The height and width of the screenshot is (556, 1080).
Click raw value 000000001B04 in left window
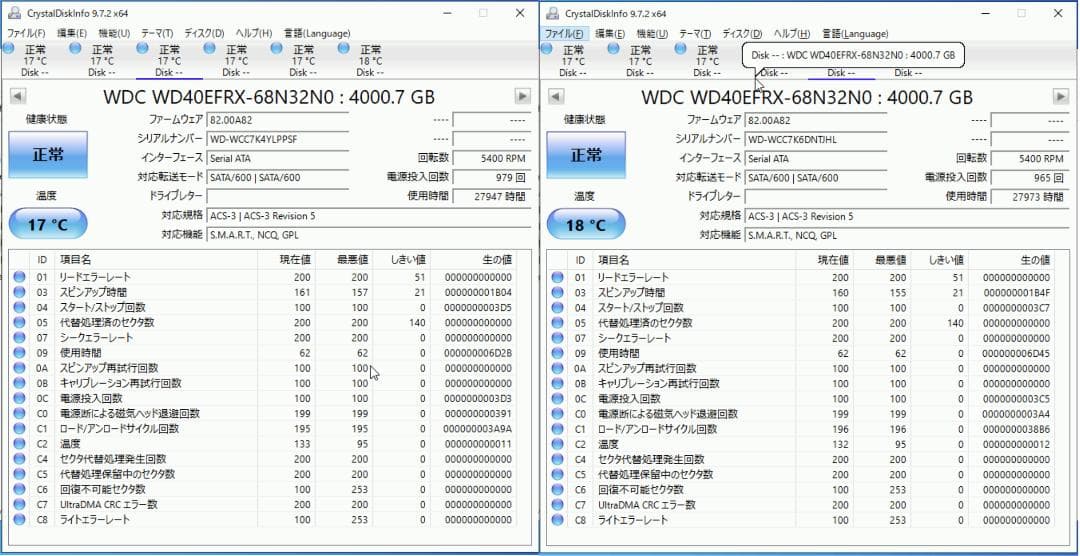tap(478, 292)
